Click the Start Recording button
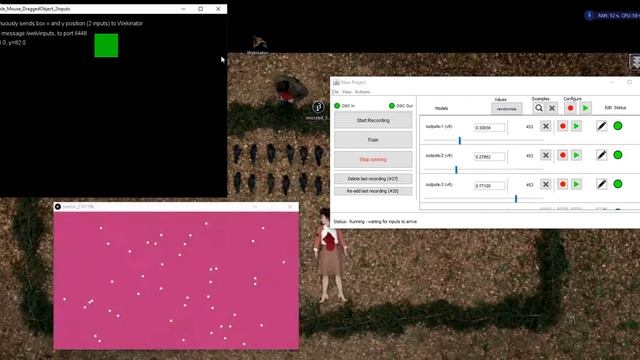 coord(373,120)
